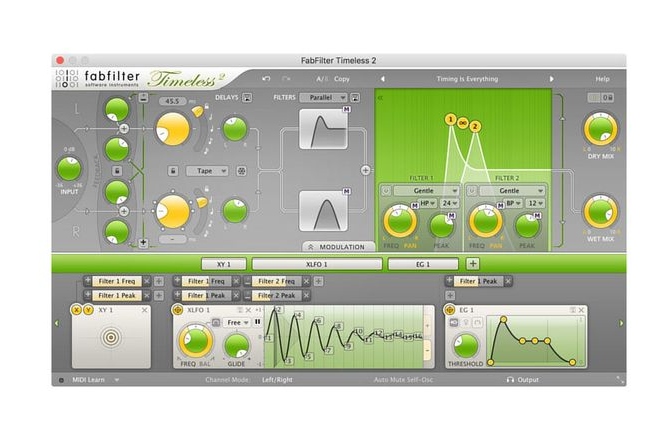The height and width of the screenshot is (440, 672).
Task: Click XLFO 'Filter 2 Freq' modulation slot
Action: [276, 281]
